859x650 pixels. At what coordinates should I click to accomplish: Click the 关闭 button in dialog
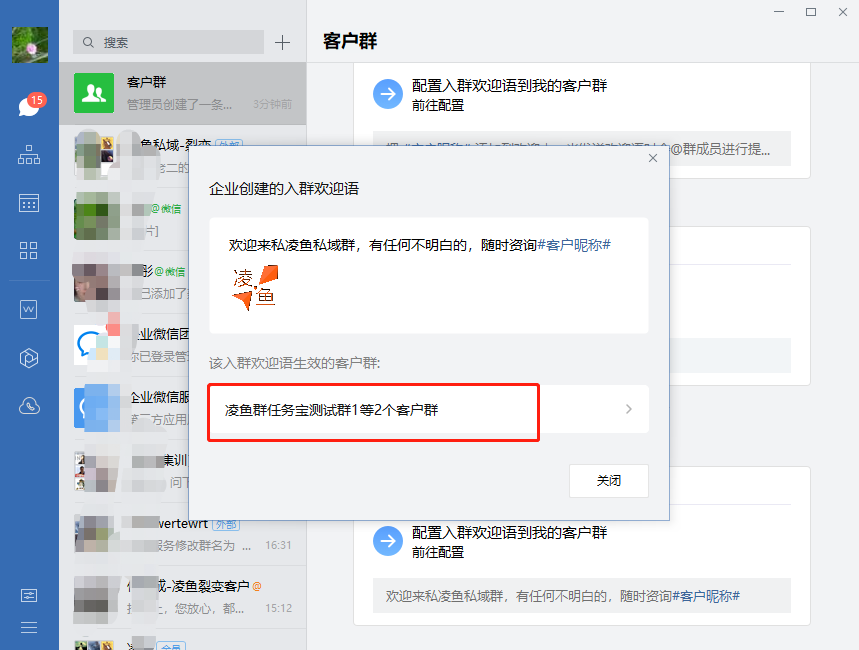pos(608,481)
